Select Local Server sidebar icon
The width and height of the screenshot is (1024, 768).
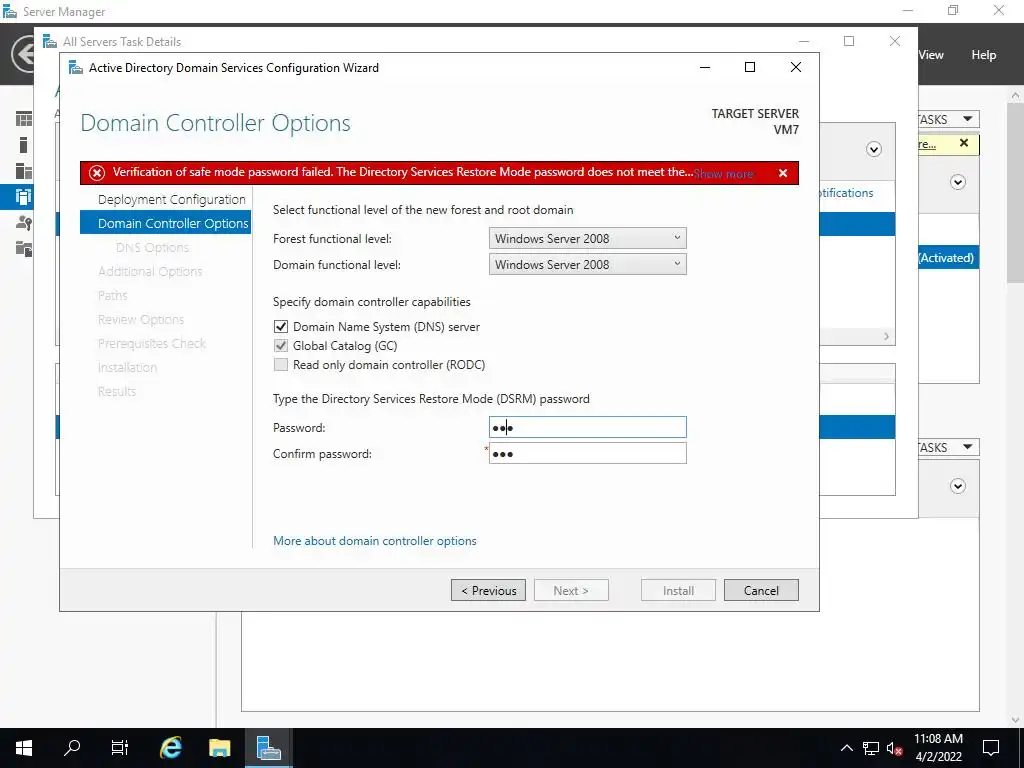click(x=24, y=145)
